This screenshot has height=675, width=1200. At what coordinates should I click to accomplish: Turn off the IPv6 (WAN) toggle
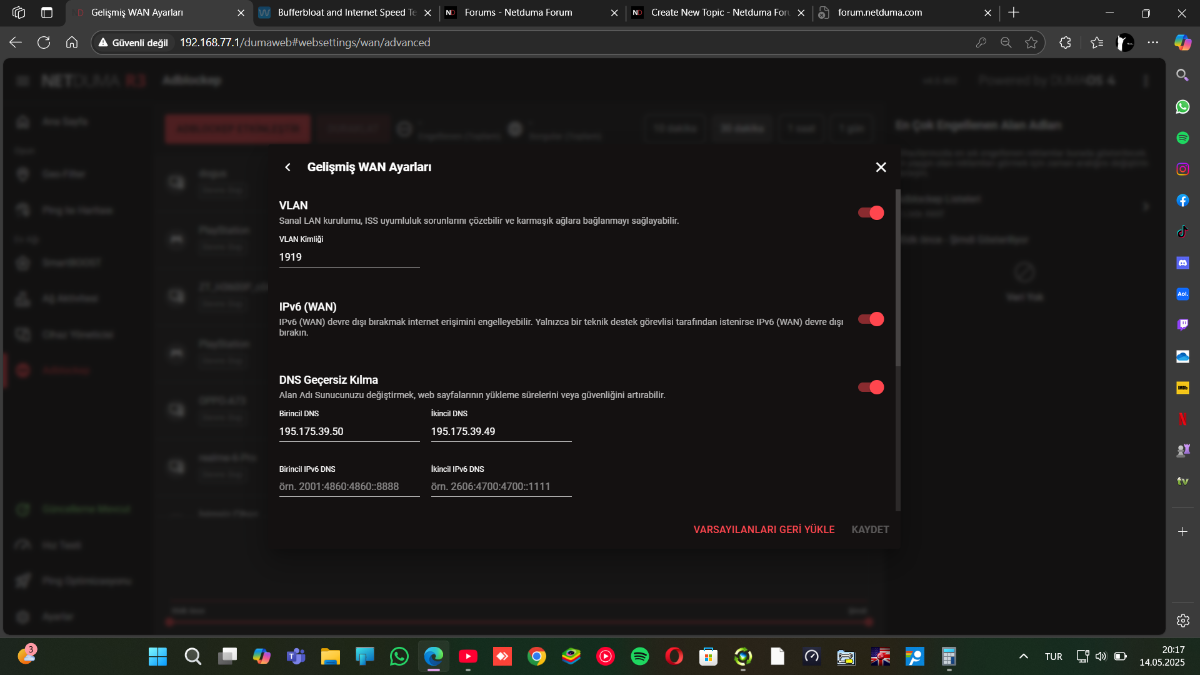tap(871, 319)
